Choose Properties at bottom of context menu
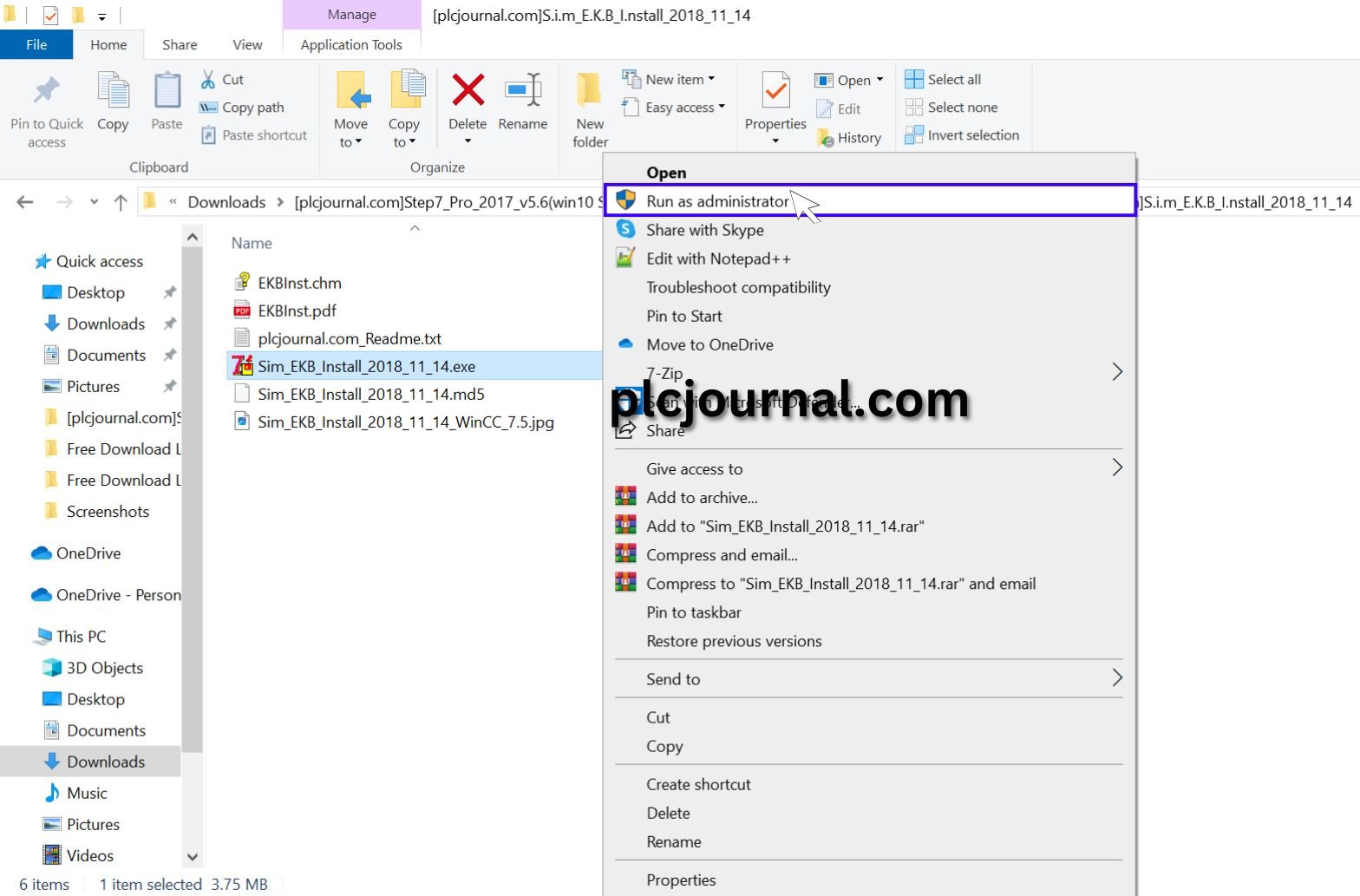The image size is (1360, 896). point(869,880)
